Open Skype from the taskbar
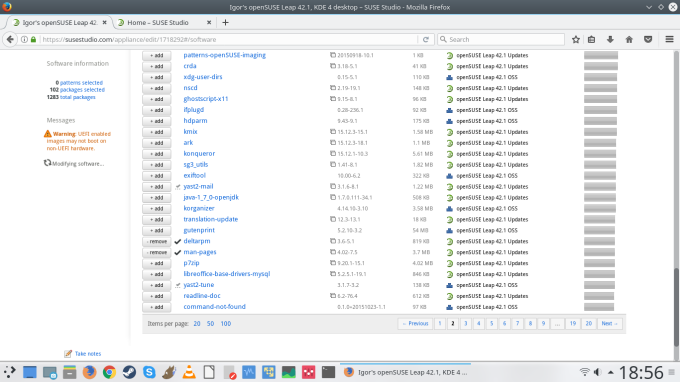 click(149, 372)
